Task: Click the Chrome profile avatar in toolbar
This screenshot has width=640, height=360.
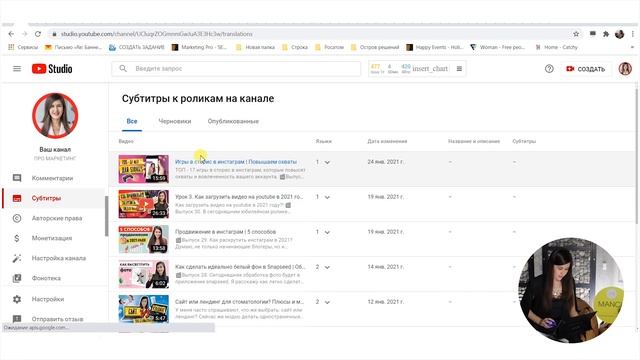Action: coord(619,34)
